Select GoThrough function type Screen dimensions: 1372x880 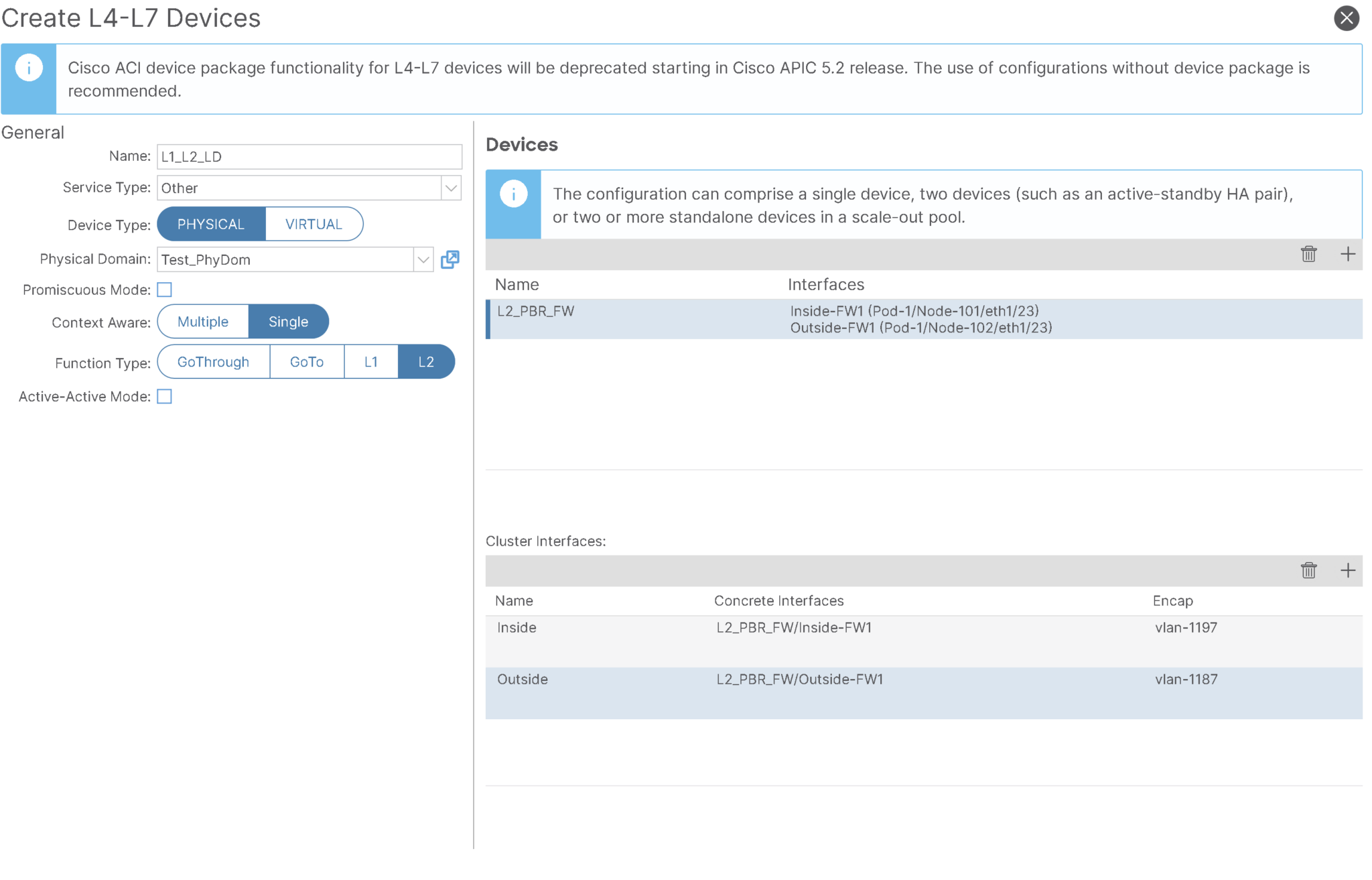coord(213,362)
